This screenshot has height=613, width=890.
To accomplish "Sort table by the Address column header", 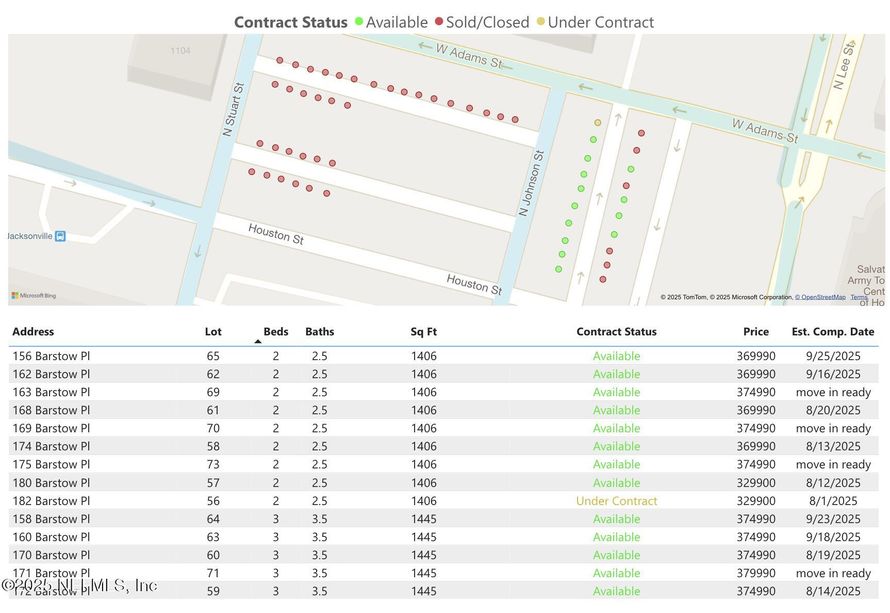I will 33,331.
